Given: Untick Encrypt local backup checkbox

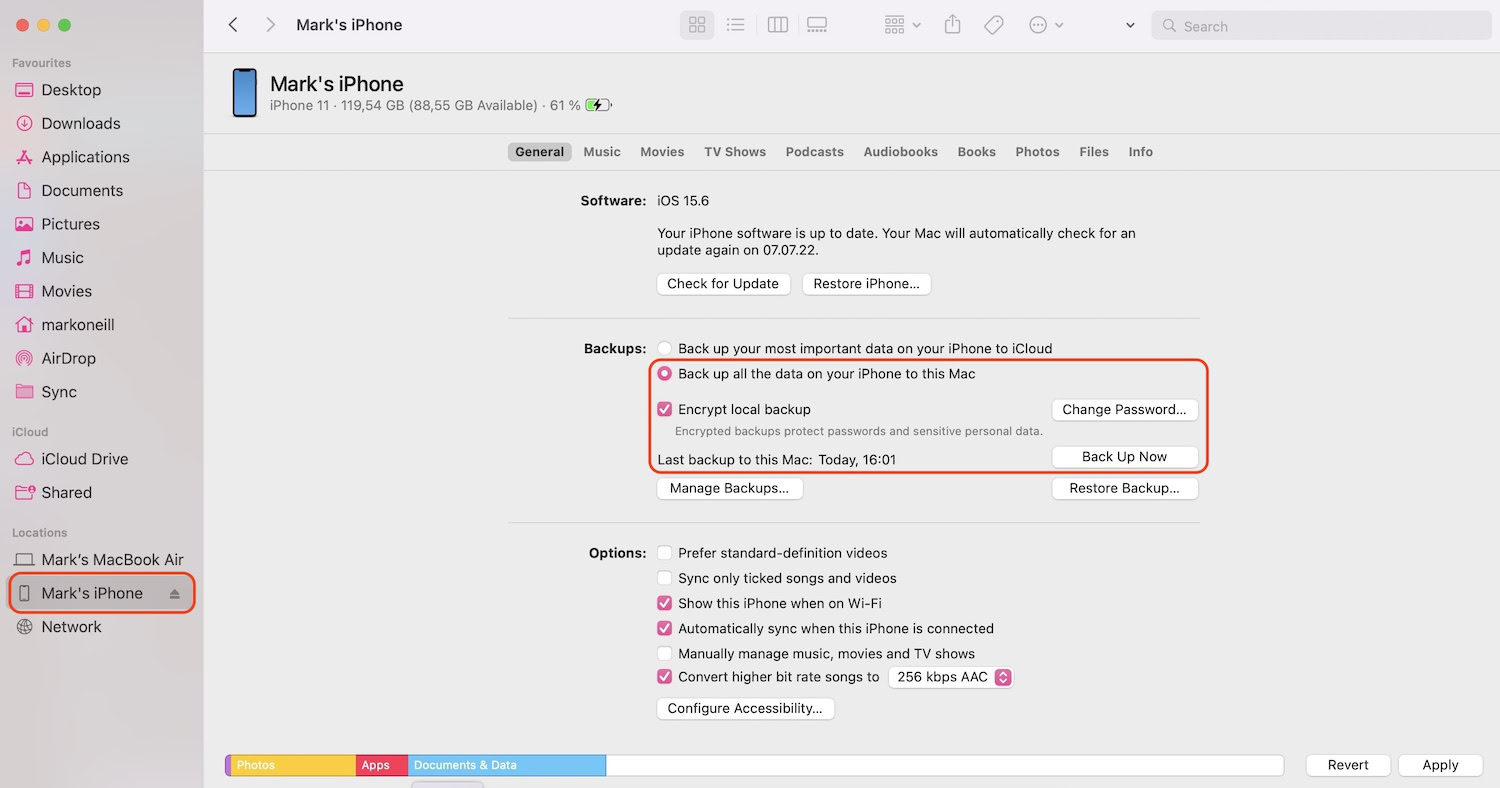Looking at the screenshot, I should (x=665, y=409).
